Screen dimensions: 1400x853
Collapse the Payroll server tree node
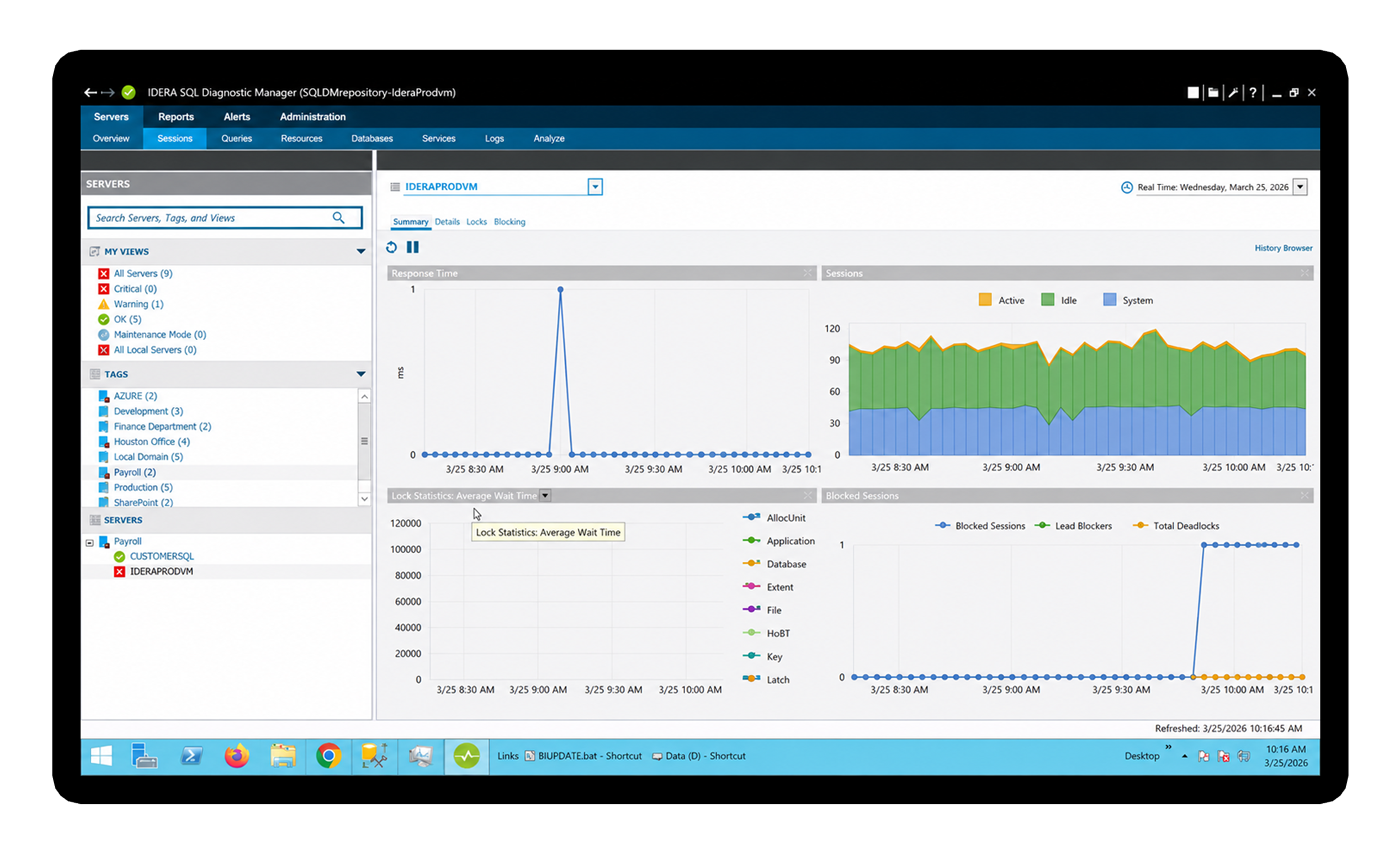coord(90,542)
